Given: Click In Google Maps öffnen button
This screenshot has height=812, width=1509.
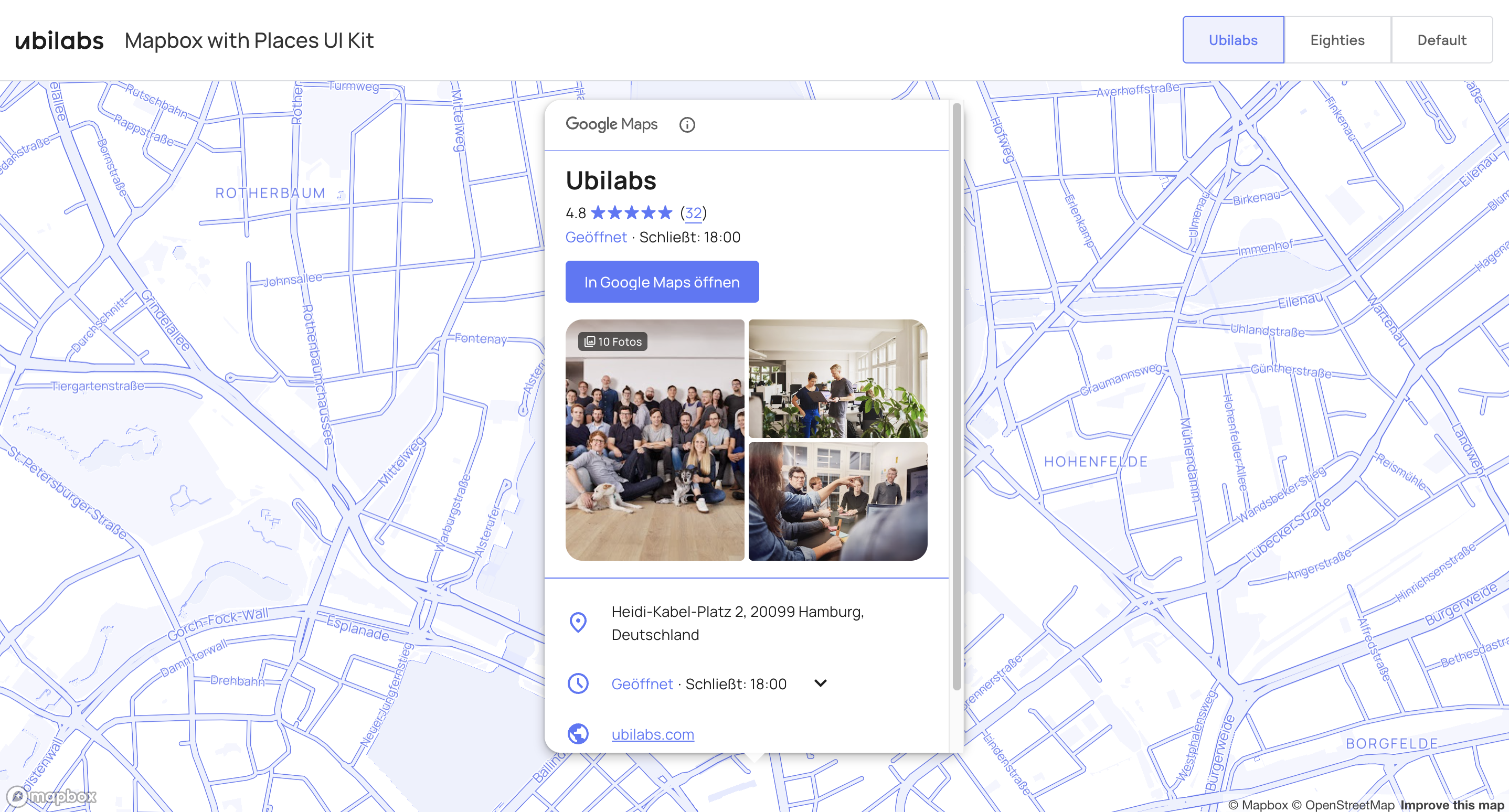Looking at the screenshot, I should point(662,282).
